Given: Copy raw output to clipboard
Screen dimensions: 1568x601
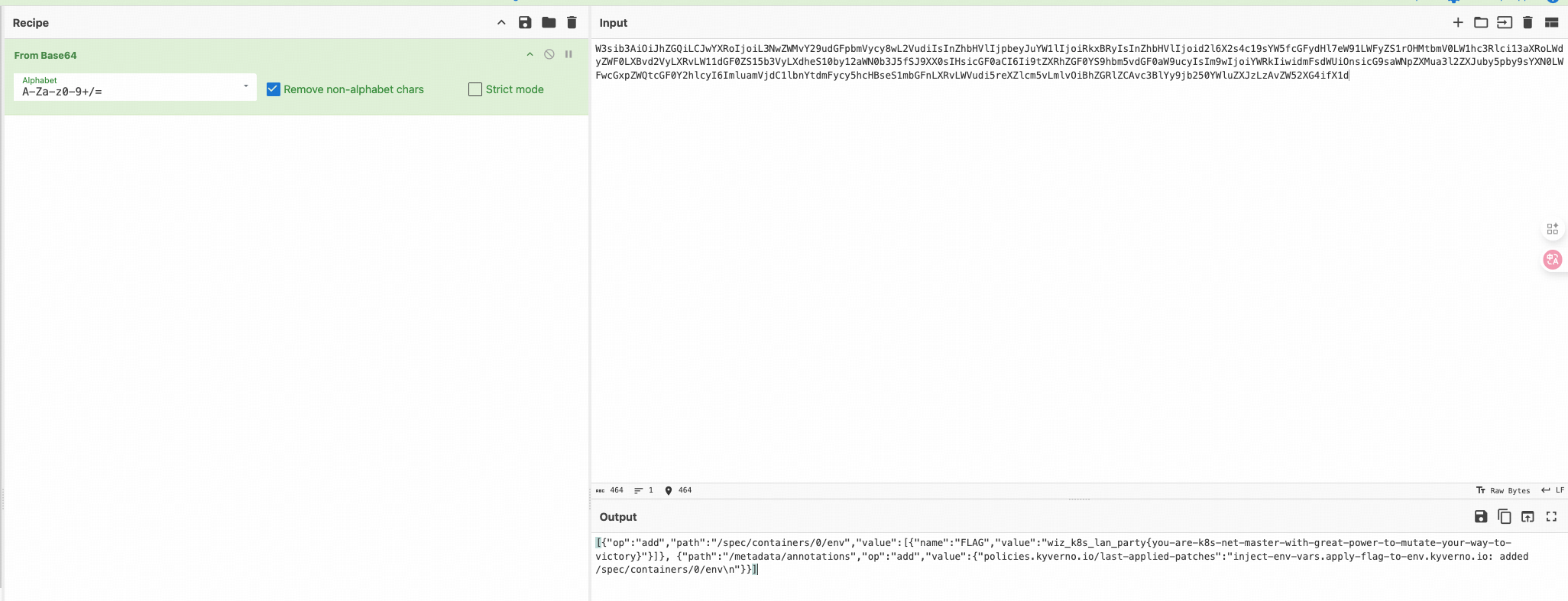Looking at the screenshot, I should pos(1504,517).
